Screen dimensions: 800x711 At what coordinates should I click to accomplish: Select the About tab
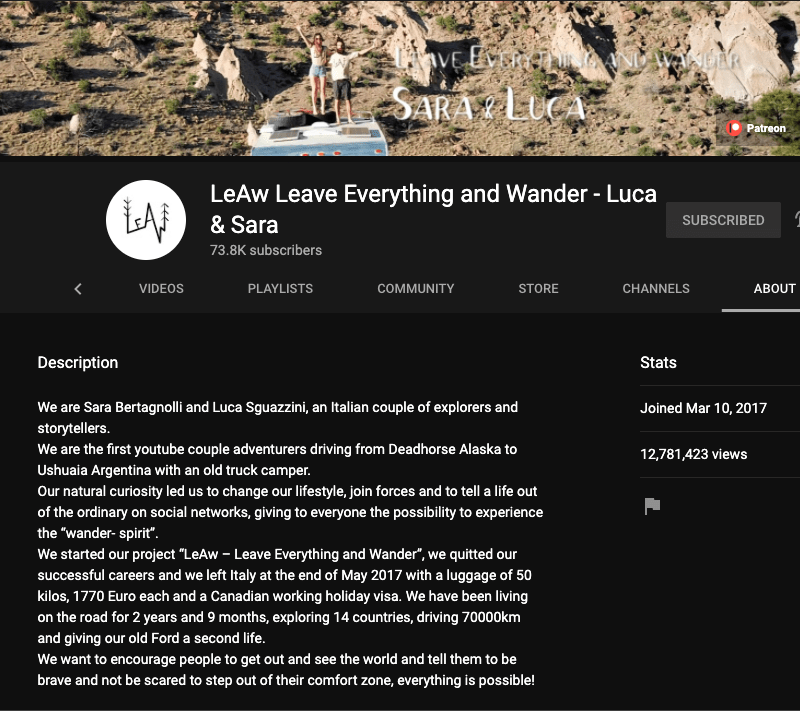coord(774,288)
